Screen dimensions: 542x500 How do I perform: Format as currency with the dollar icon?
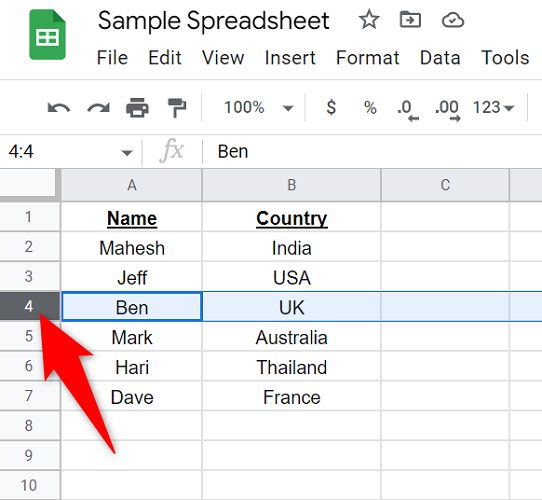tap(331, 107)
